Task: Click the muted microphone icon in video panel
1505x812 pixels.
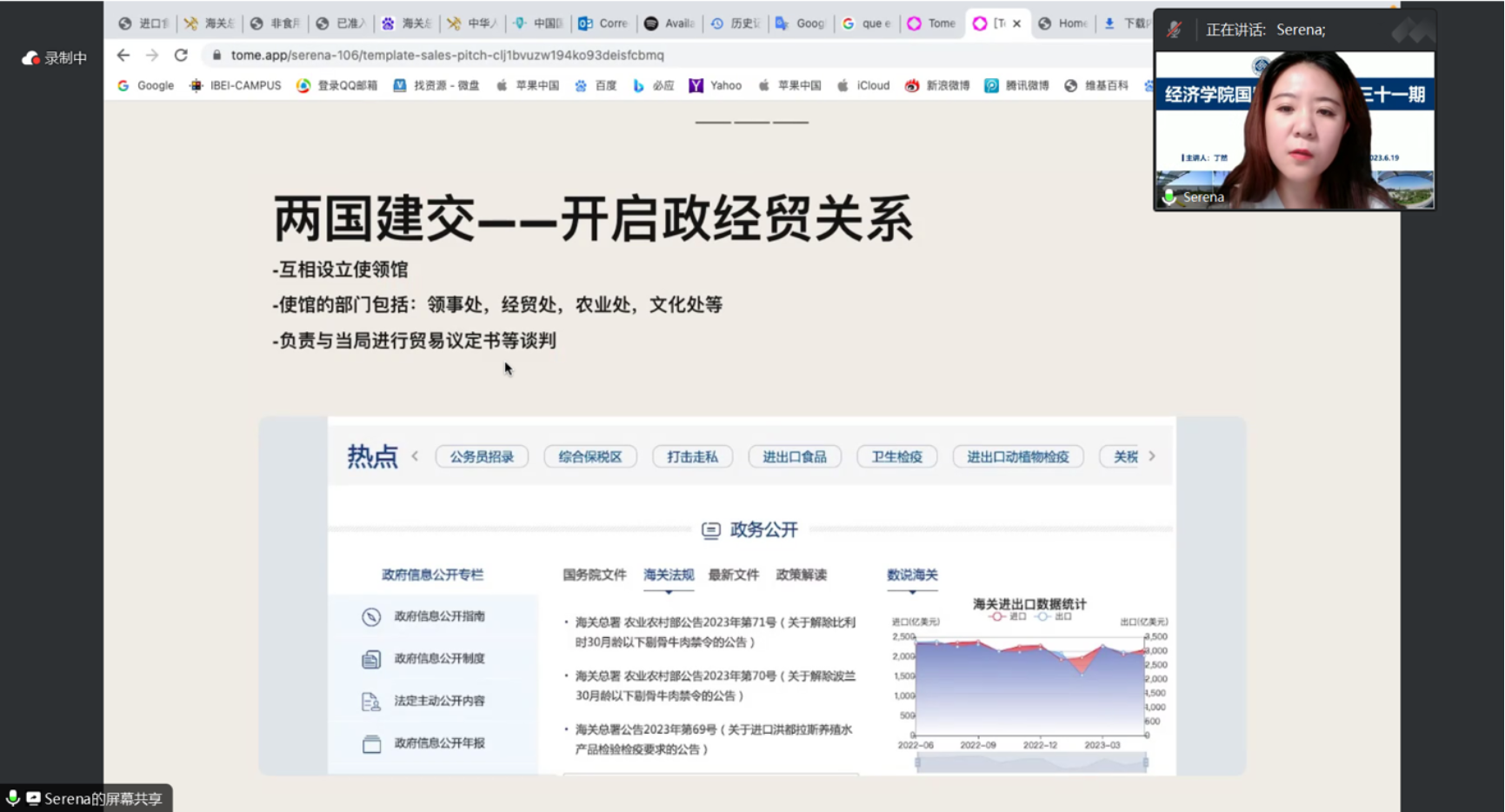Action: 1175,30
